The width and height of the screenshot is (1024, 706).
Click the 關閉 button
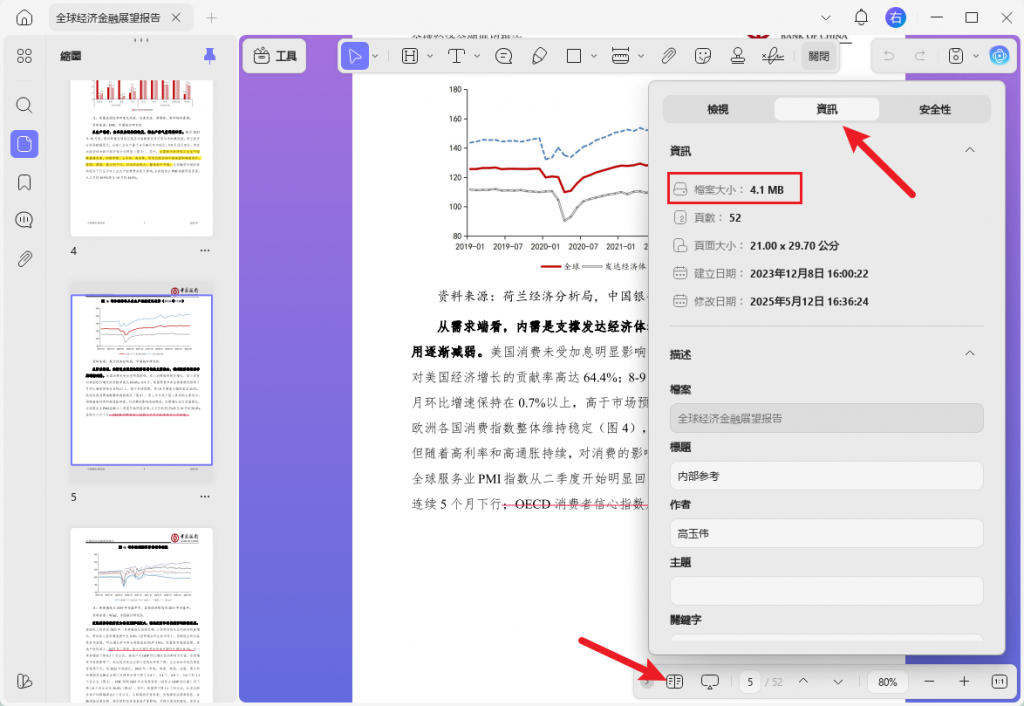coord(818,56)
